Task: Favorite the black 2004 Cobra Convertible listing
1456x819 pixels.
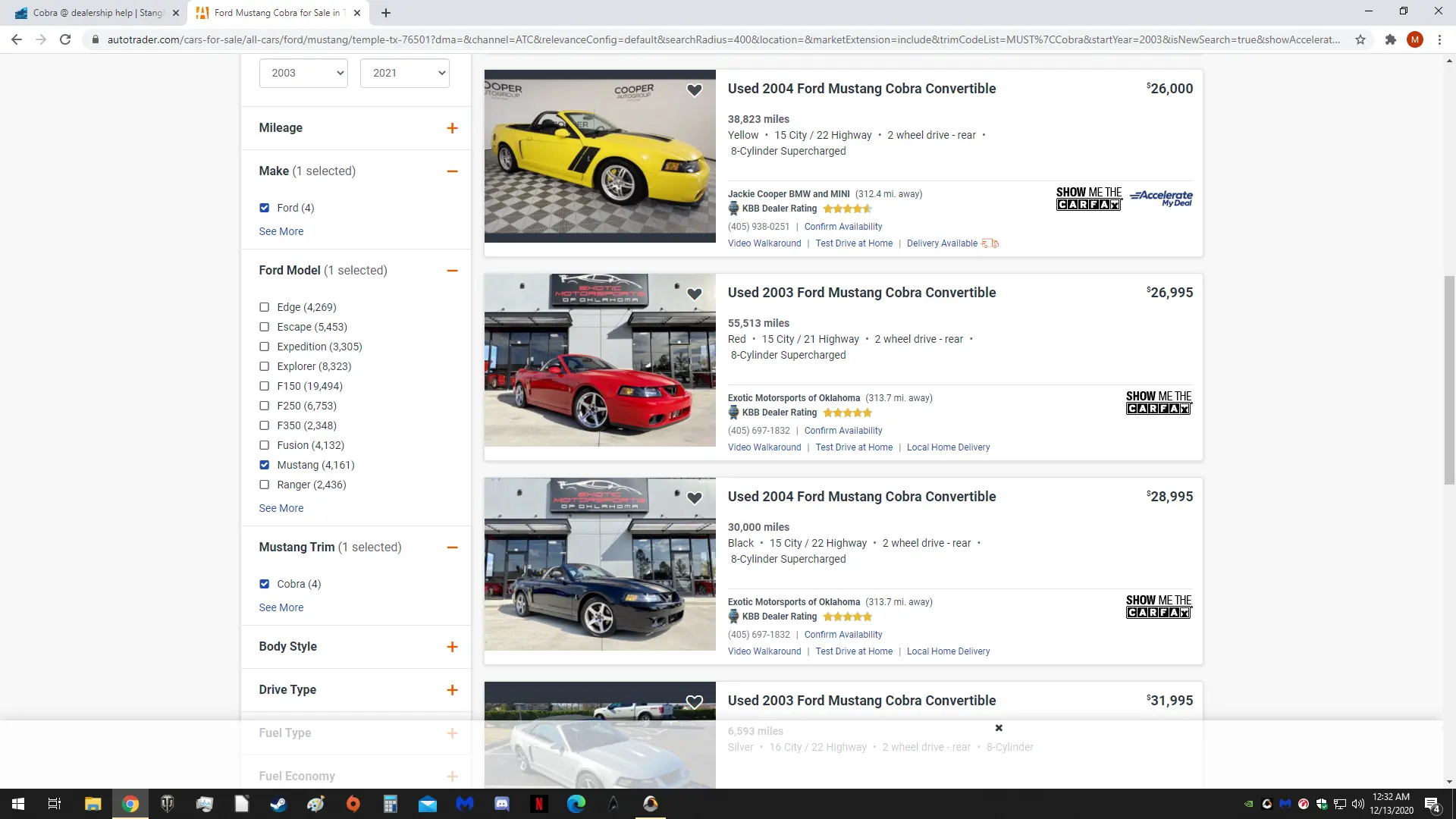Action: [x=694, y=498]
